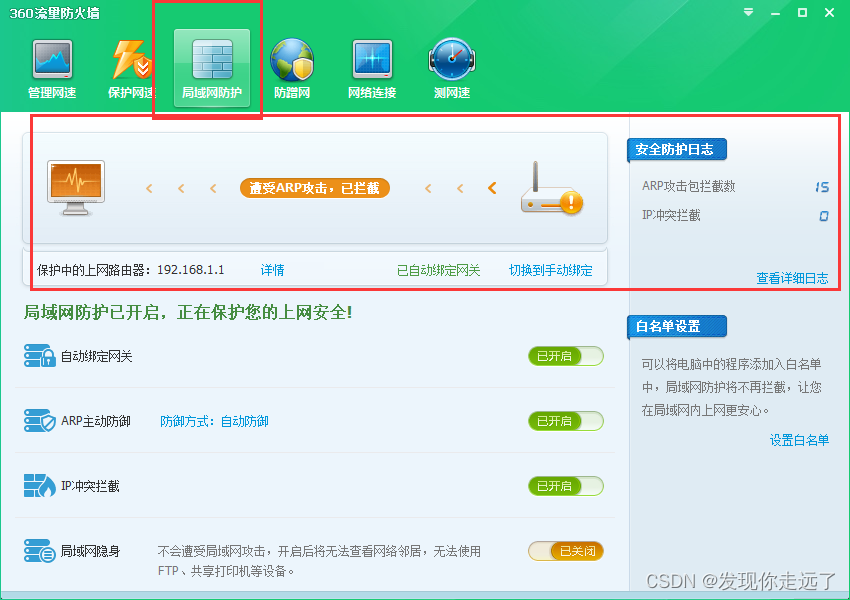The image size is (850, 600).
Task: Switch to the 网络连接 tab
Action: click(x=372, y=69)
